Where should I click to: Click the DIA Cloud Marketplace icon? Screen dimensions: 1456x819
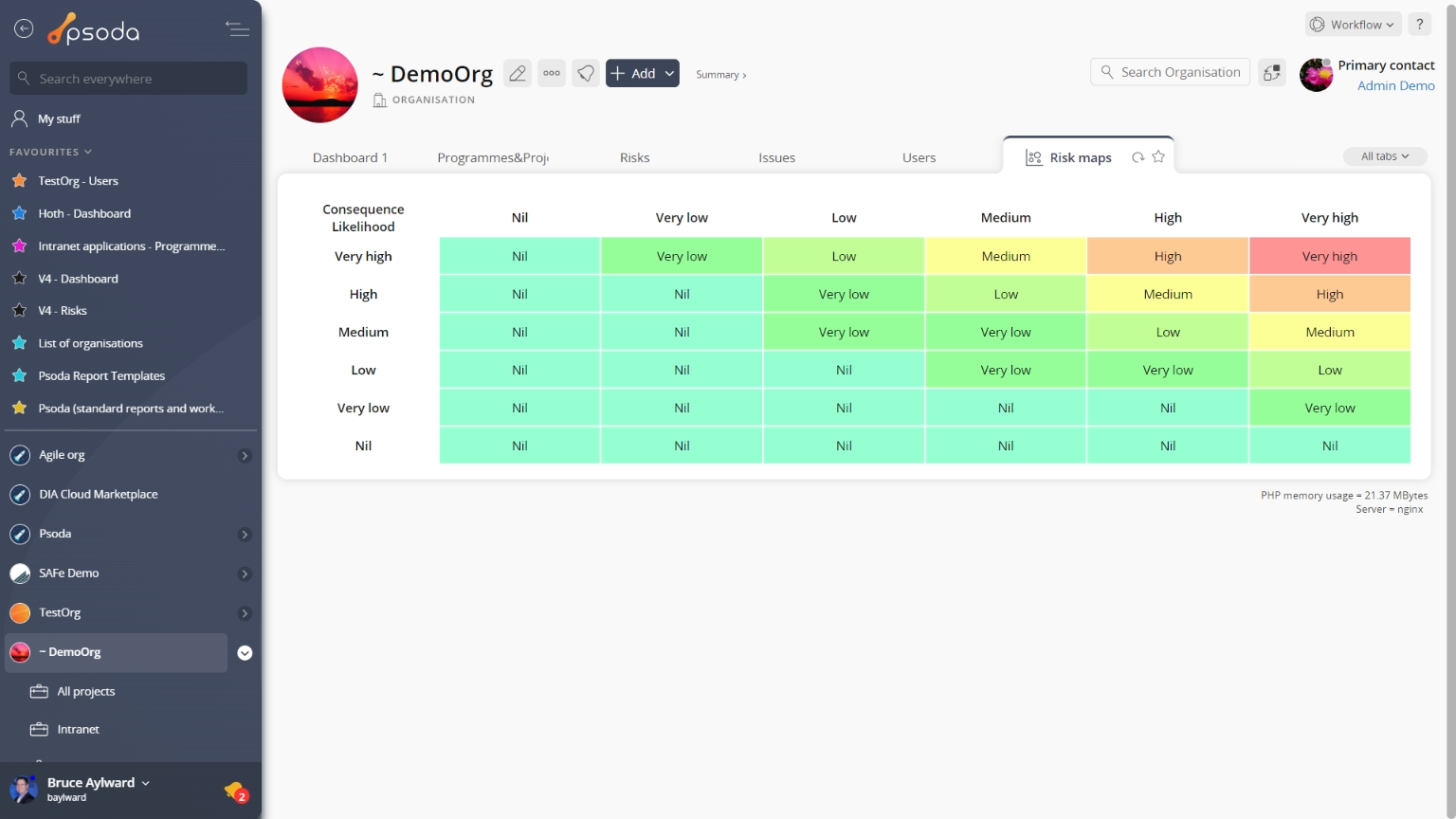pos(20,495)
